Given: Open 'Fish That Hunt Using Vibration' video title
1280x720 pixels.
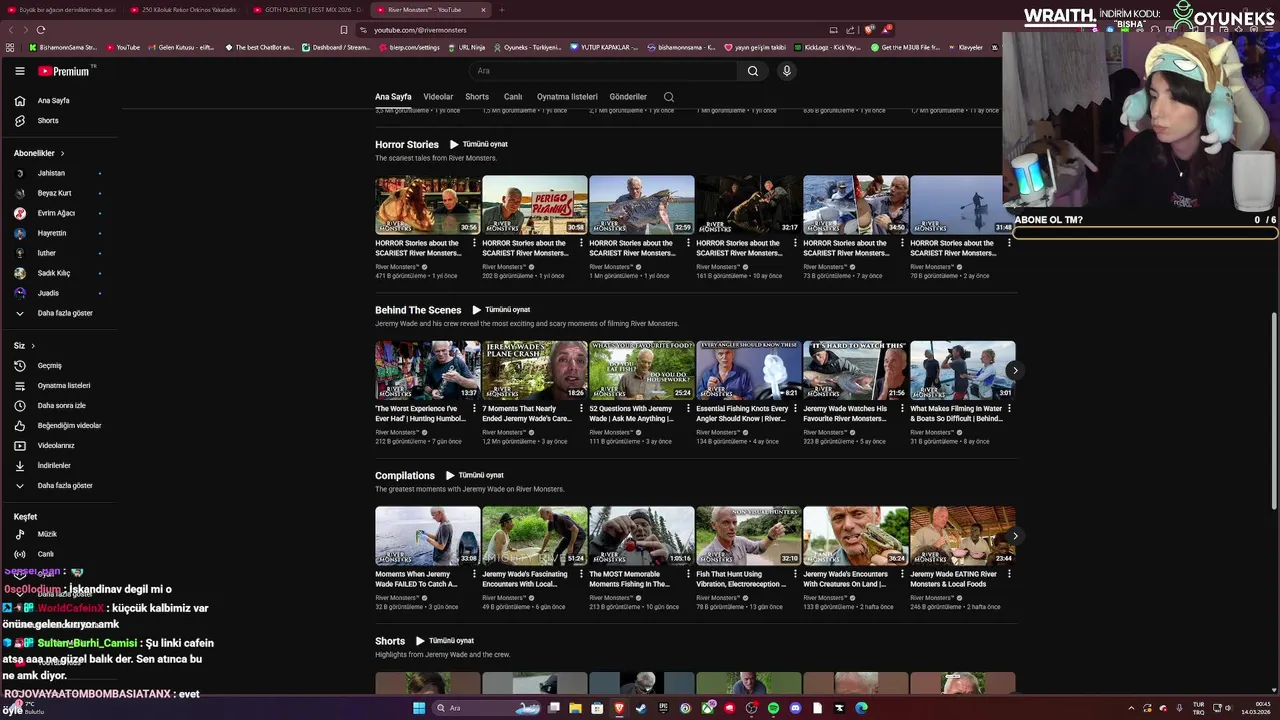Looking at the screenshot, I should tap(742, 579).
